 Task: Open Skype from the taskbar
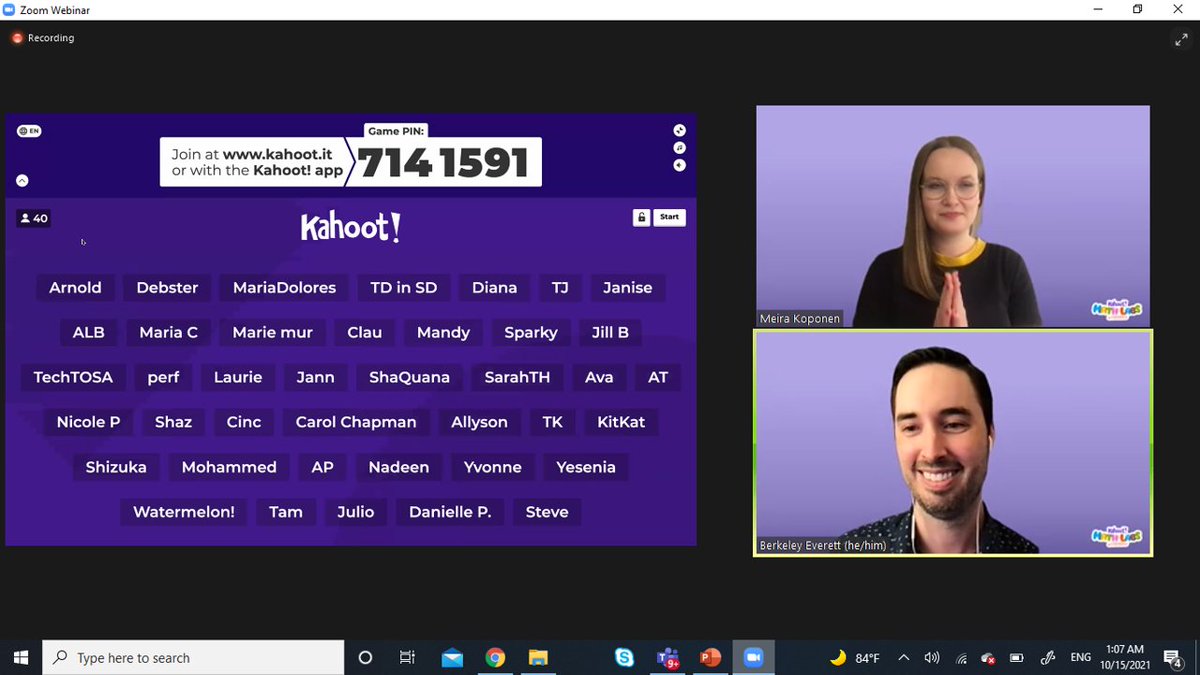click(x=625, y=657)
